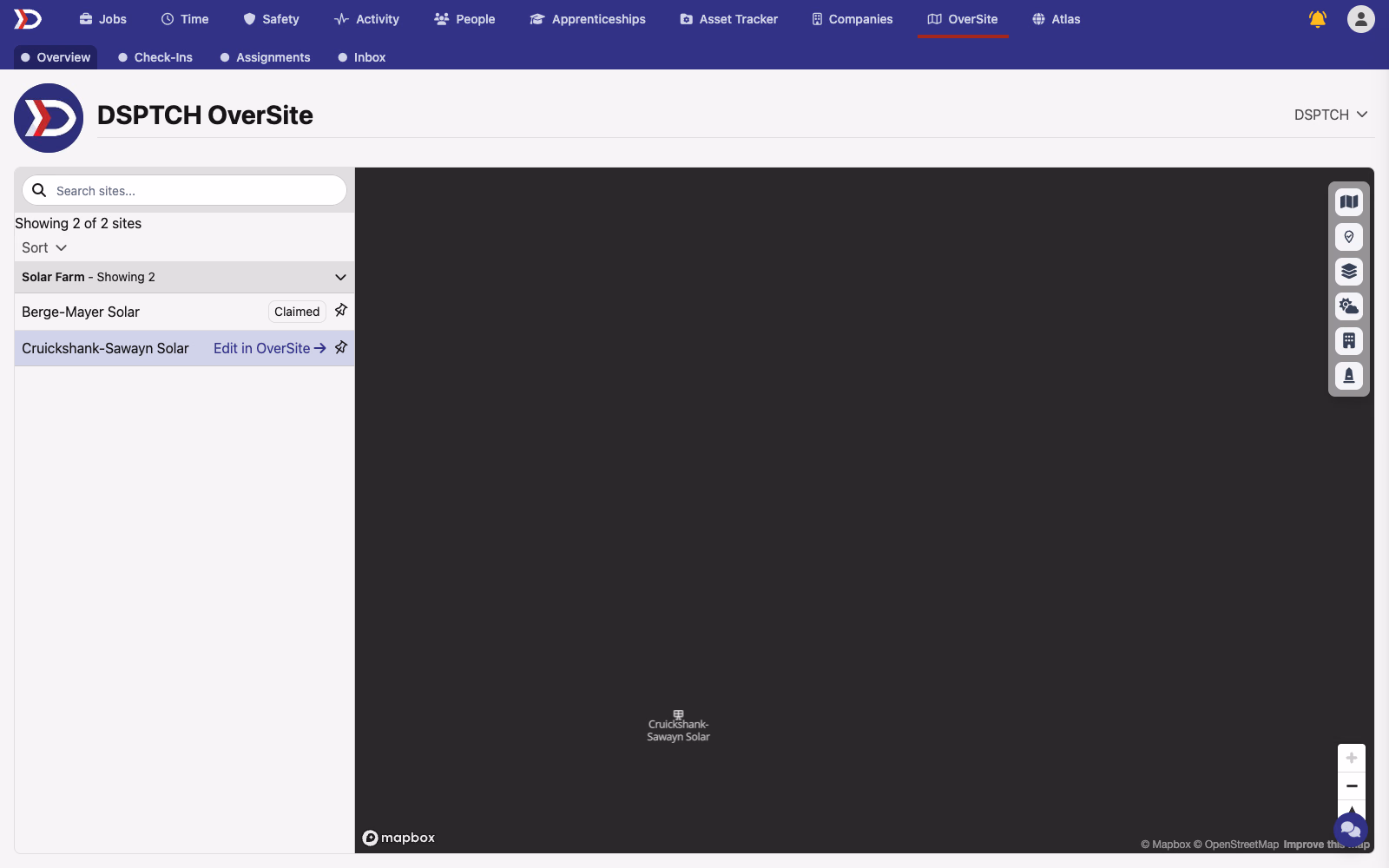Switch to the Inbox tab
1389x868 pixels.
click(362, 57)
